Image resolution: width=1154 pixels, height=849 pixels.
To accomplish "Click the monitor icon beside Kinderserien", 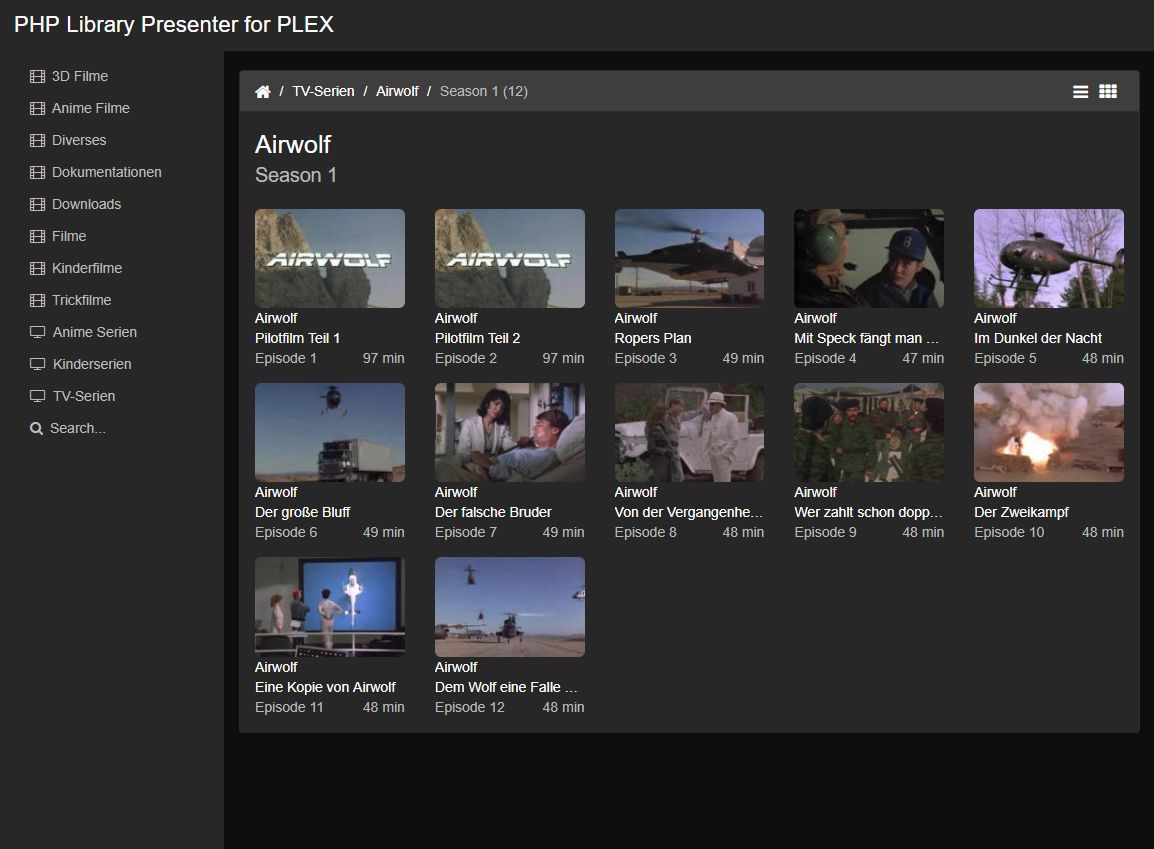I will [x=38, y=364].
